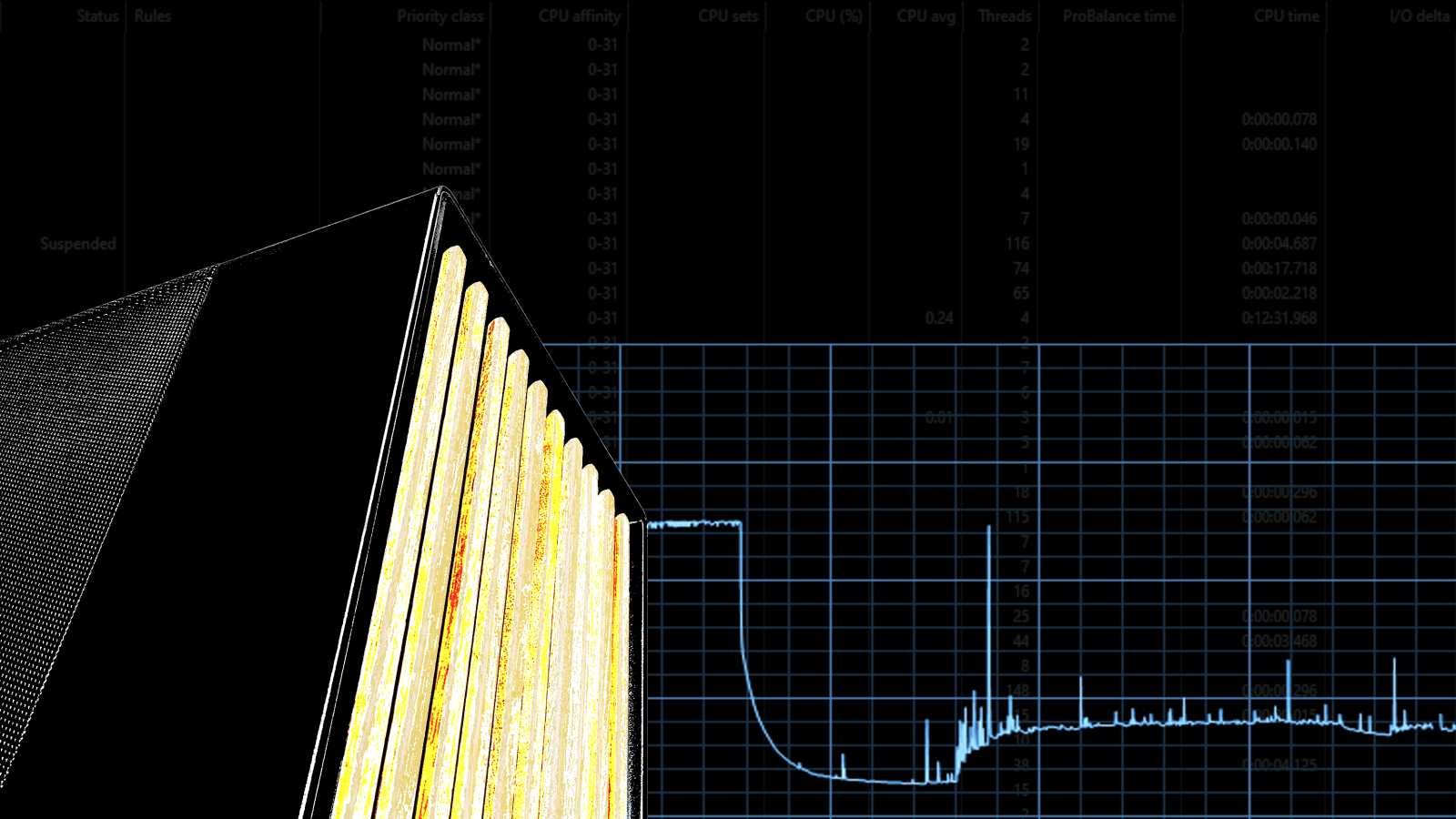The height and width of the screenshot is (819, 1456).
Task: Click the CPU avg column header
Action: (925, 16)
